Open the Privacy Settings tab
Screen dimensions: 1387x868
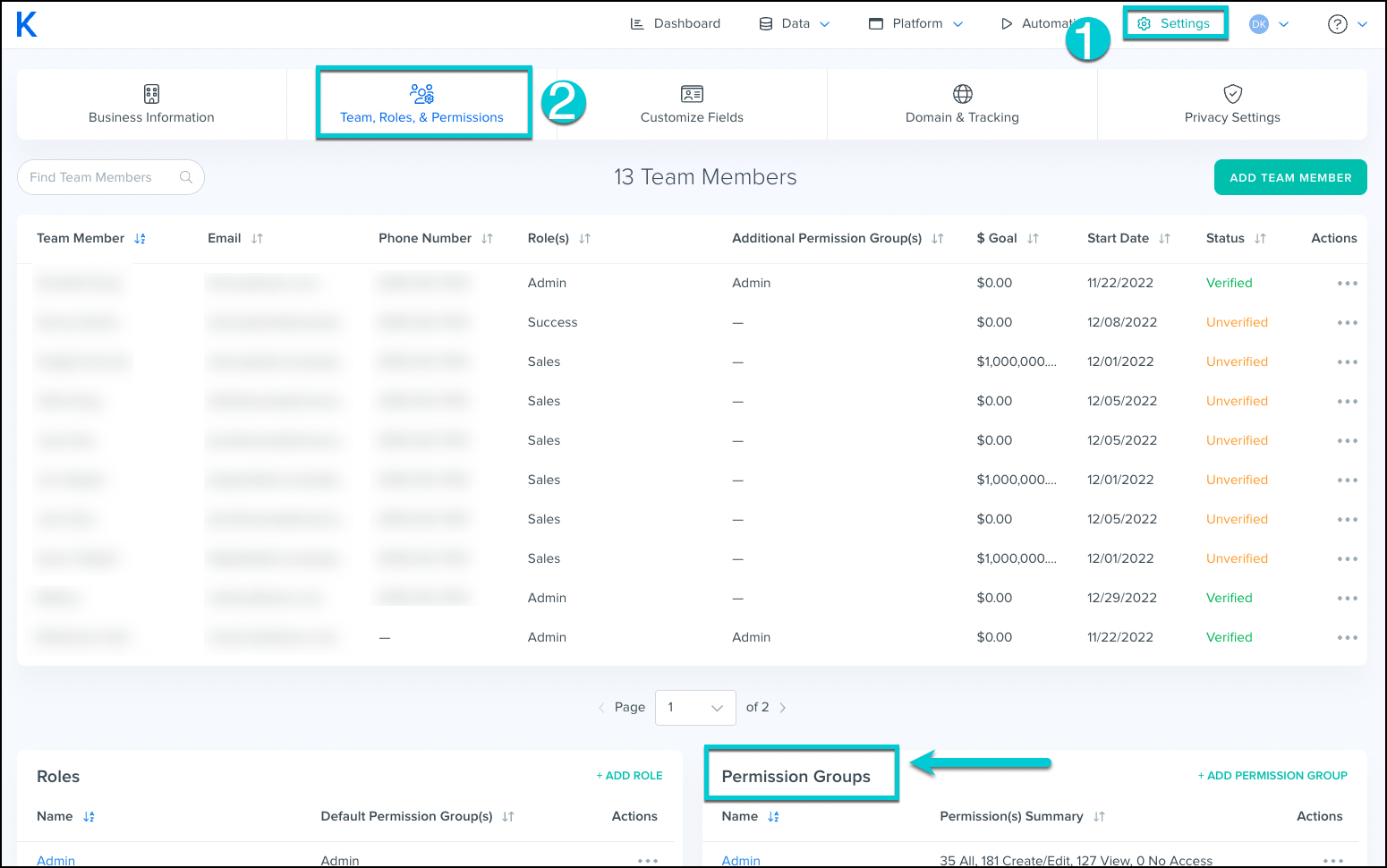pyautogui.click(x=1232, y=105)
